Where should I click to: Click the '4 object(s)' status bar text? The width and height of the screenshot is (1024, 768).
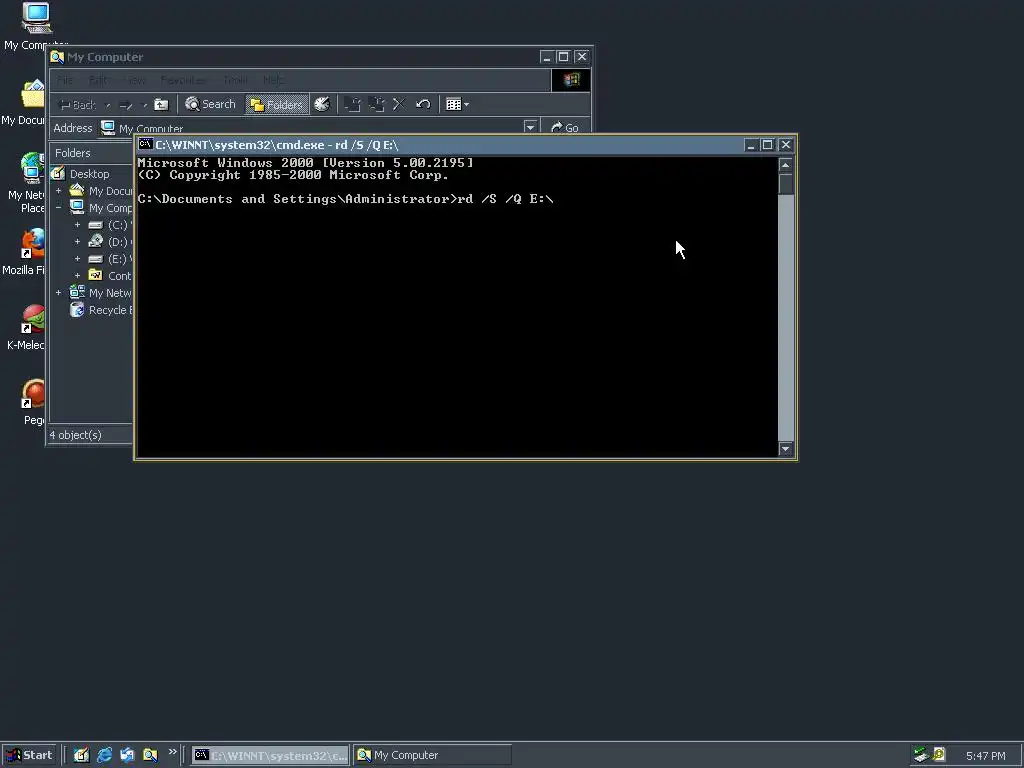pos(76,435)
